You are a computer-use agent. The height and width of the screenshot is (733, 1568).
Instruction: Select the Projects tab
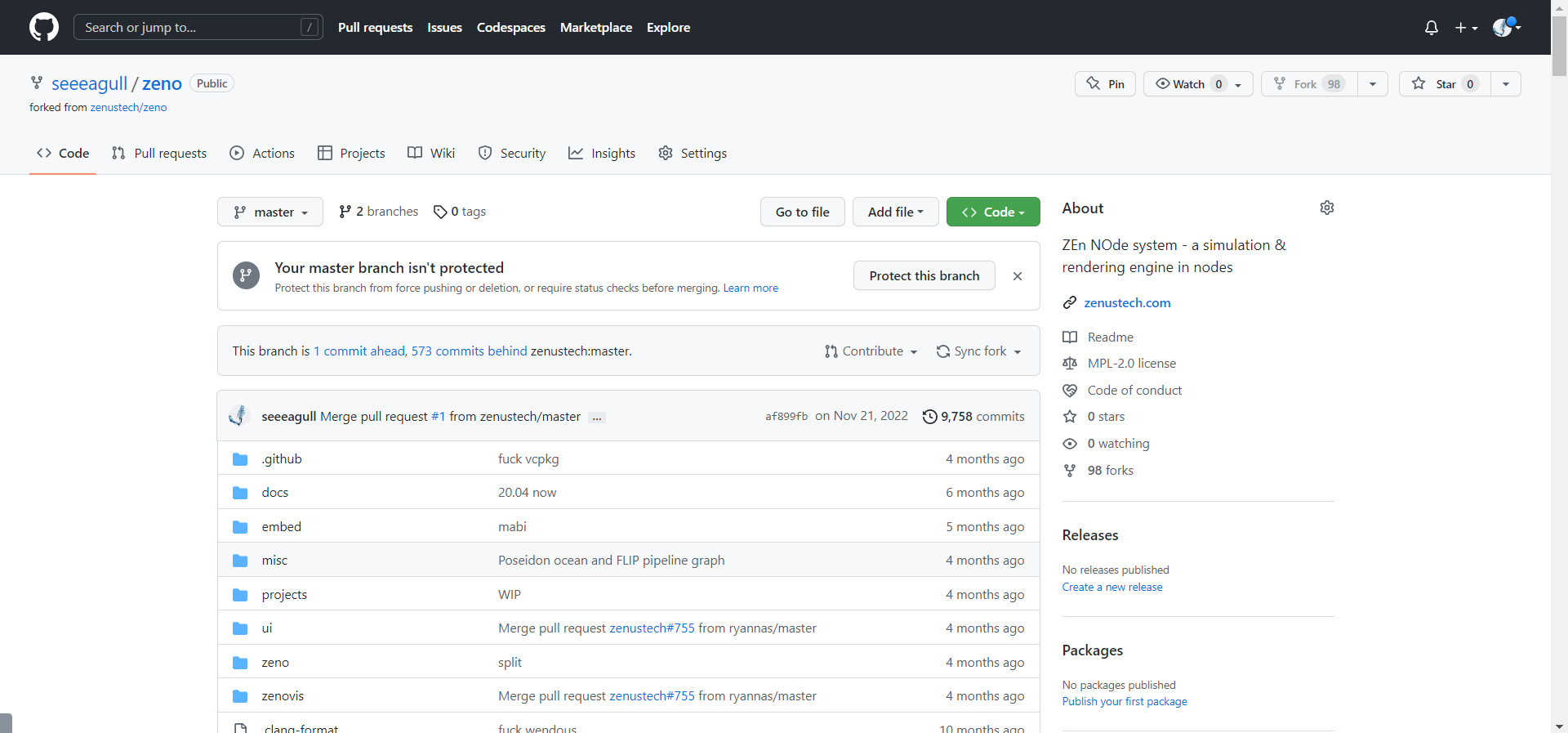[x=351, y=153]
